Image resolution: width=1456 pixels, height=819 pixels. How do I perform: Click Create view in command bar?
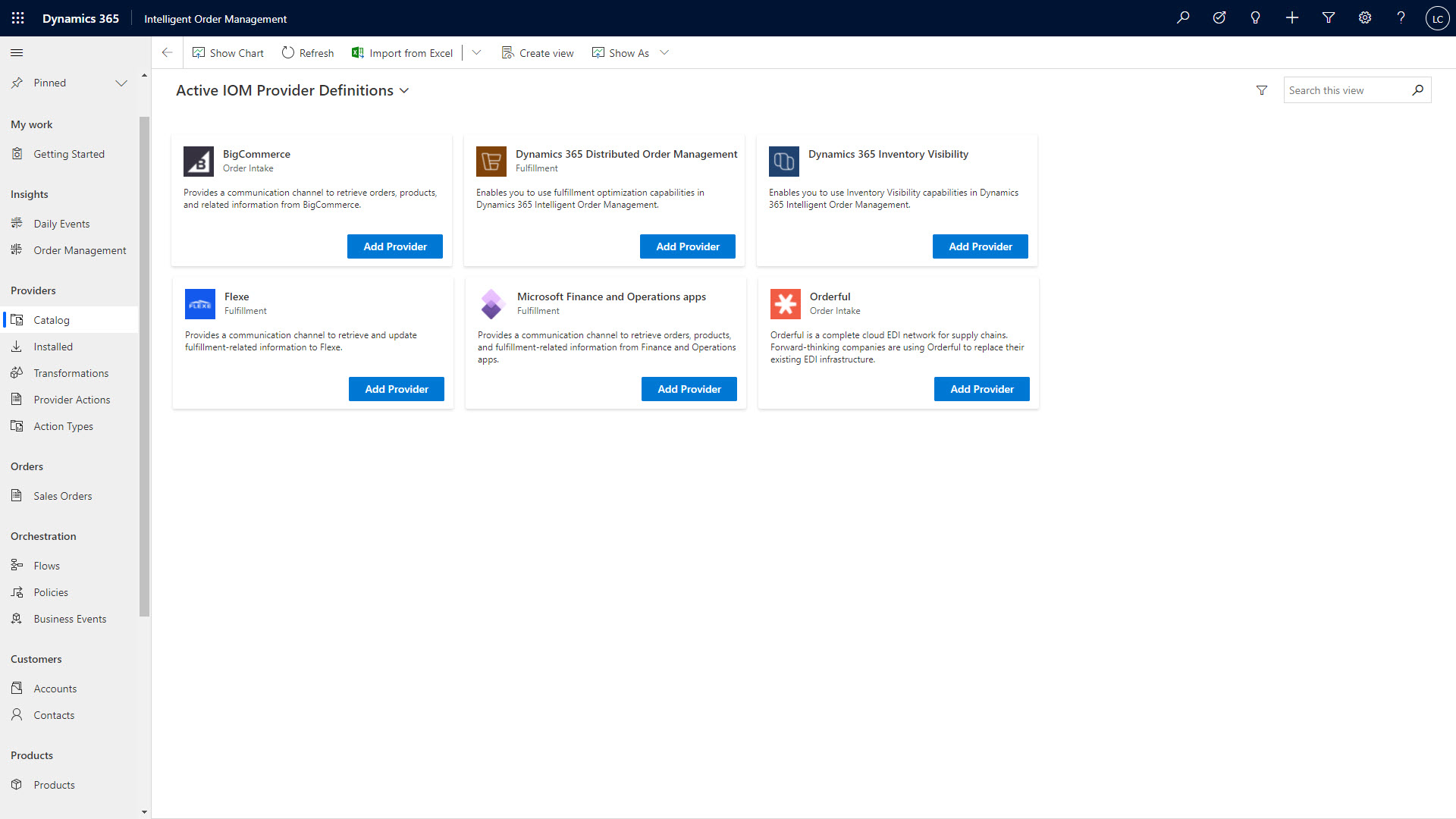538,53
